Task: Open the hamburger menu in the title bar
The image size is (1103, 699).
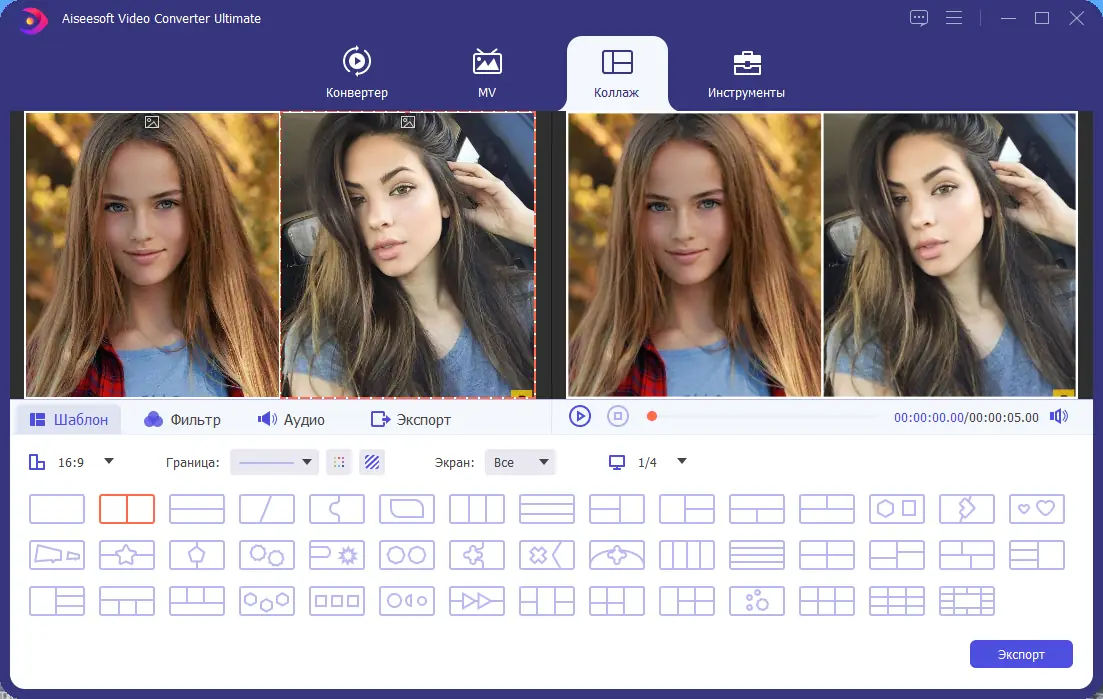Action: click(954, 18)
